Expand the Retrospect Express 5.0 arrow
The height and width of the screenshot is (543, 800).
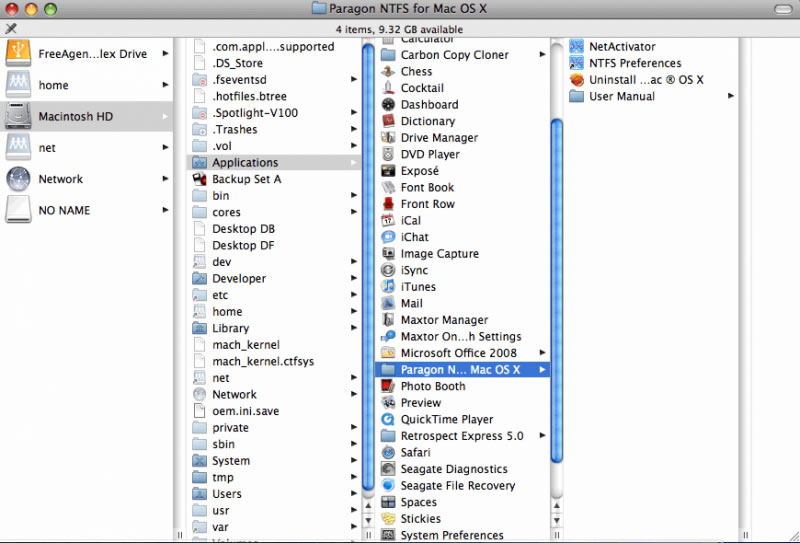click(542, 436)
